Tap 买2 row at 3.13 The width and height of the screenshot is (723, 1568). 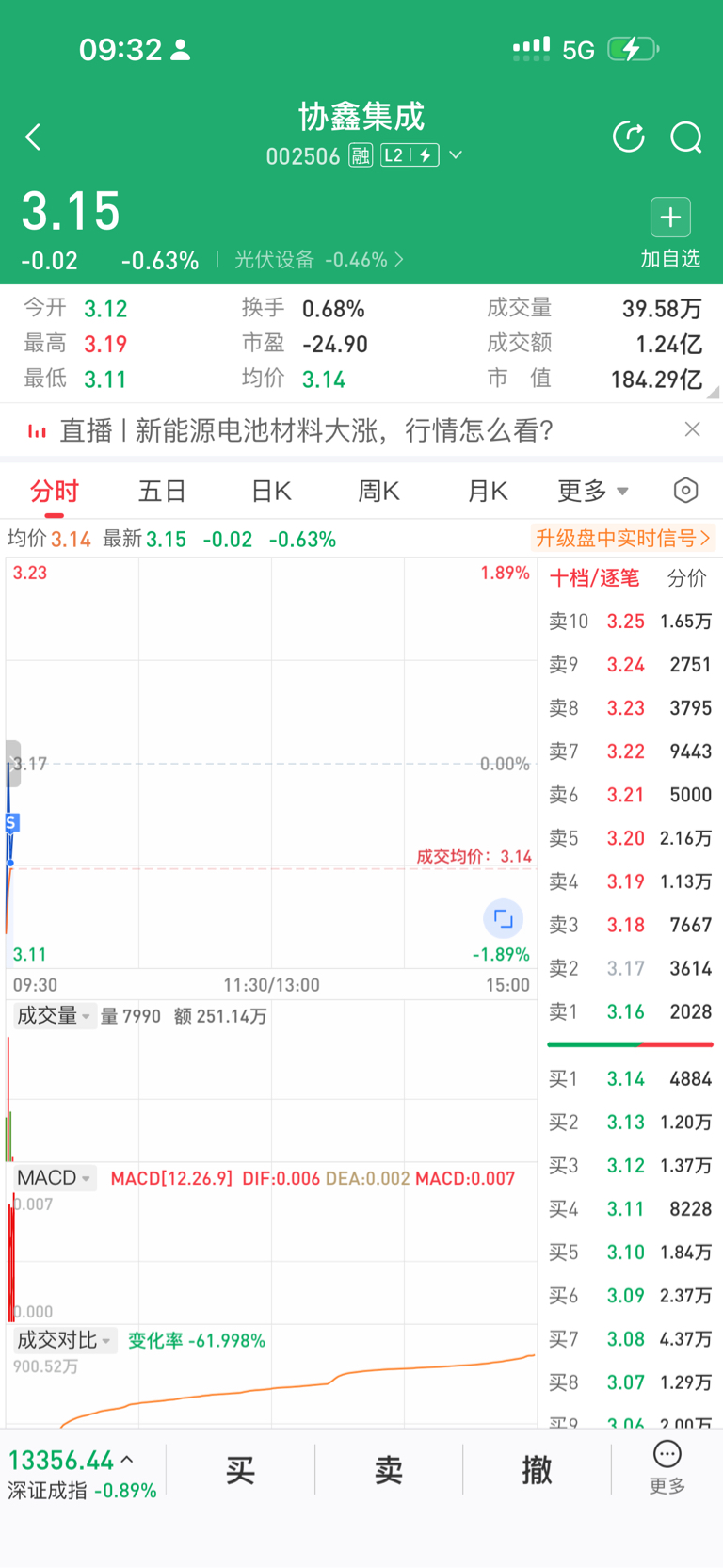tap(630, 1122)
